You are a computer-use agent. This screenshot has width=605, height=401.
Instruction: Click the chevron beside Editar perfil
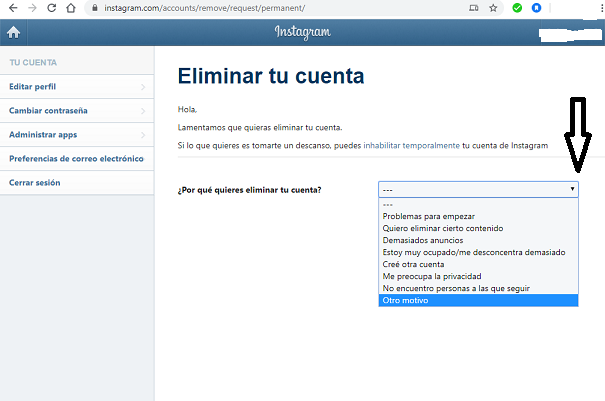tap(143, 87)
